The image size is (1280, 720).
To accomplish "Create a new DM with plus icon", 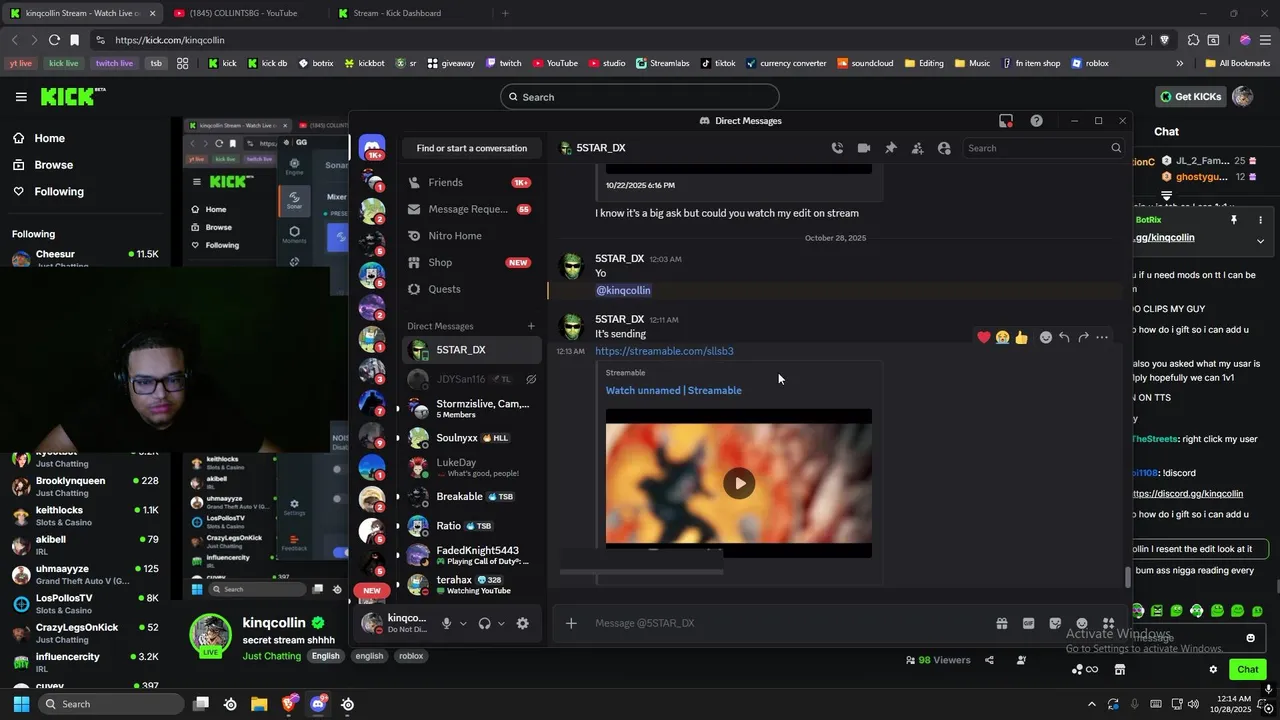I will tap(531, 326).
